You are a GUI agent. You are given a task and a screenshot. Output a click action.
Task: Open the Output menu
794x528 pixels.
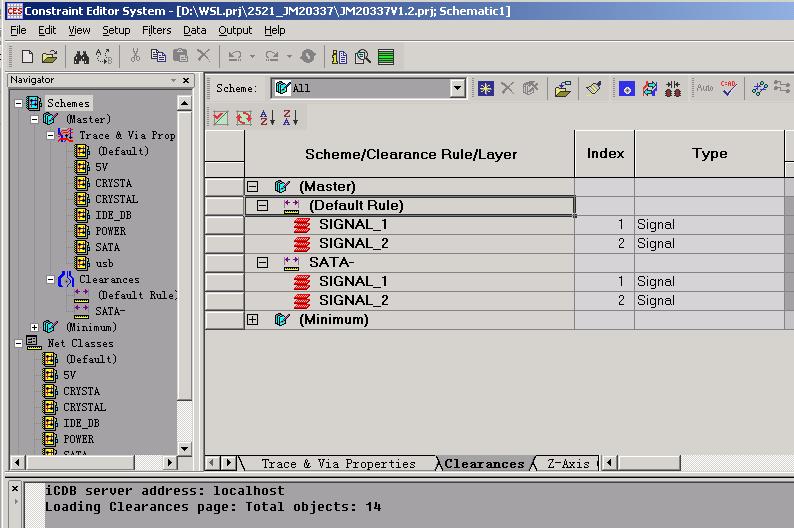[235, 30]
